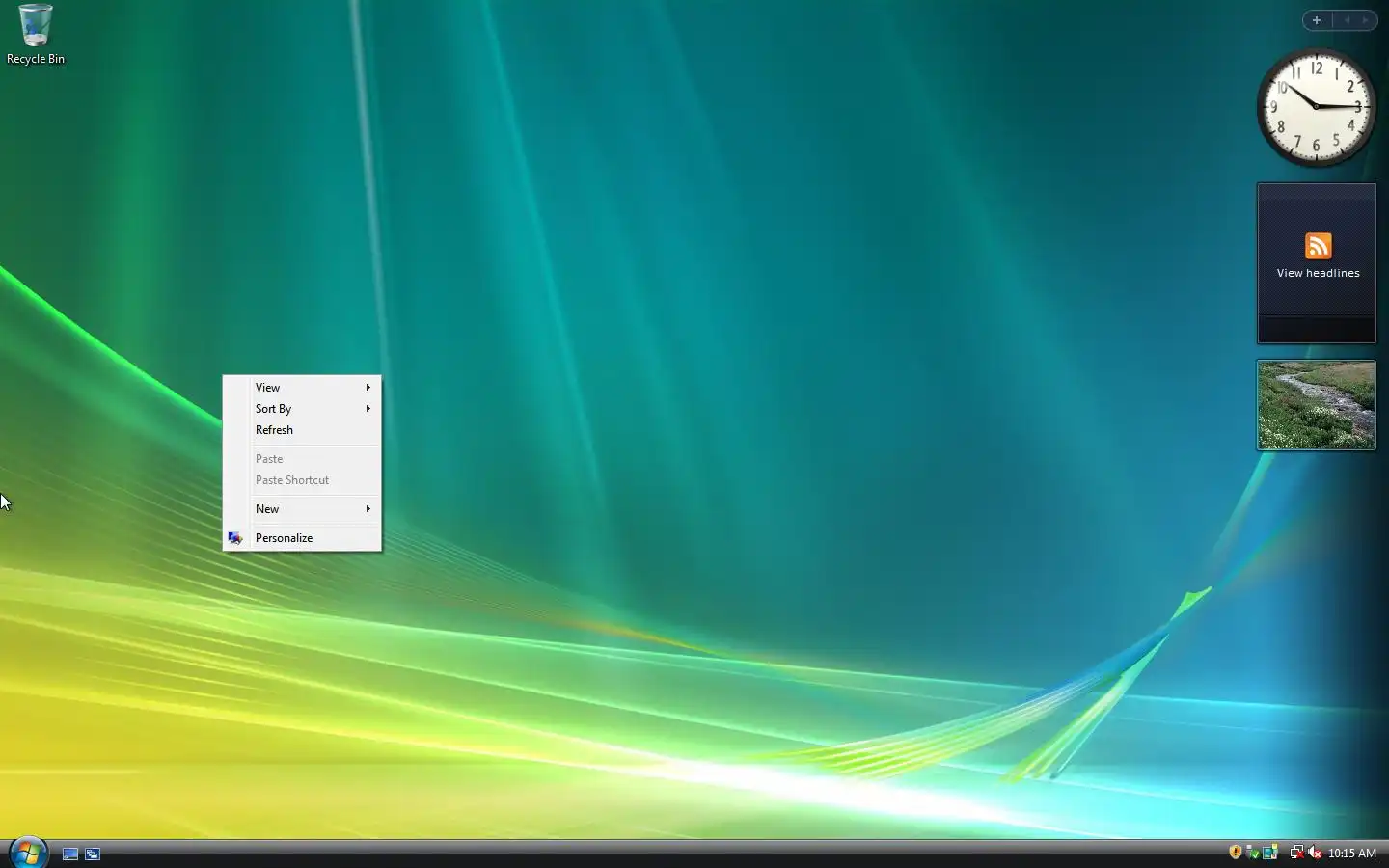Click the disconnected network tray icon

pos(1296,853)
